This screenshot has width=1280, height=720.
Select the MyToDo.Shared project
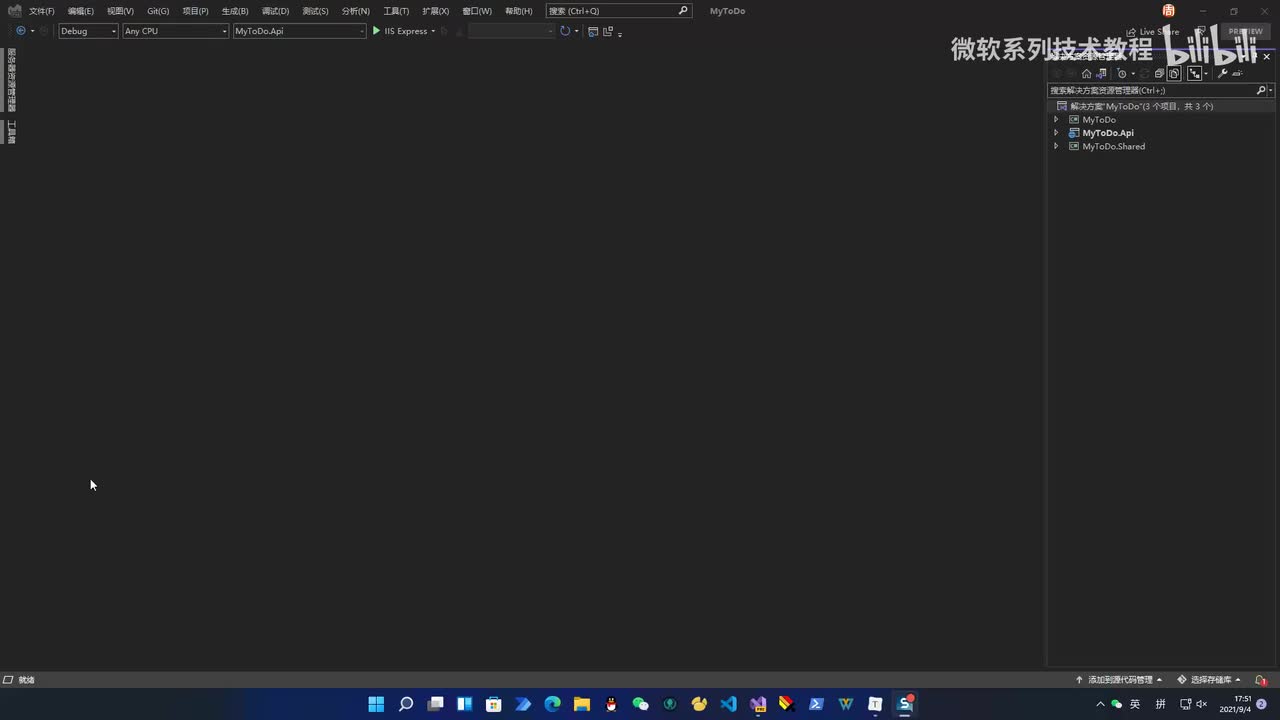(x=1113, y=146)
